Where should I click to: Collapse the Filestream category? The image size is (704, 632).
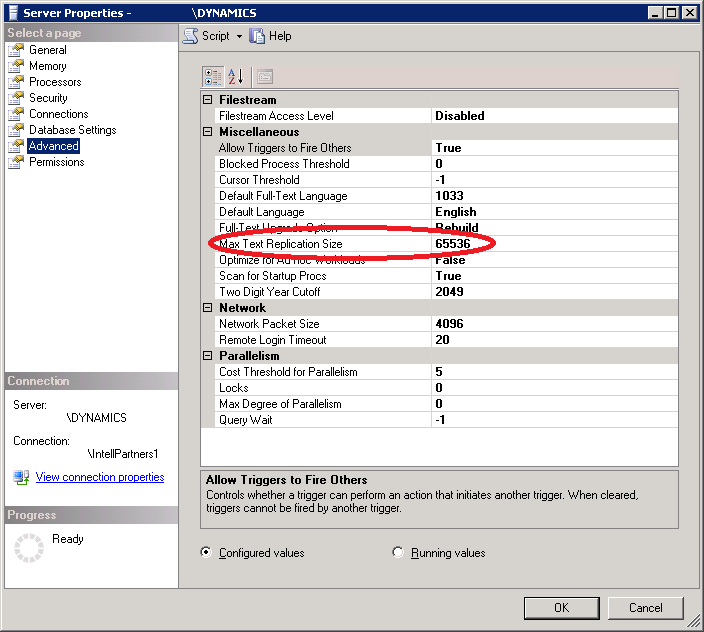coord(207,100)
